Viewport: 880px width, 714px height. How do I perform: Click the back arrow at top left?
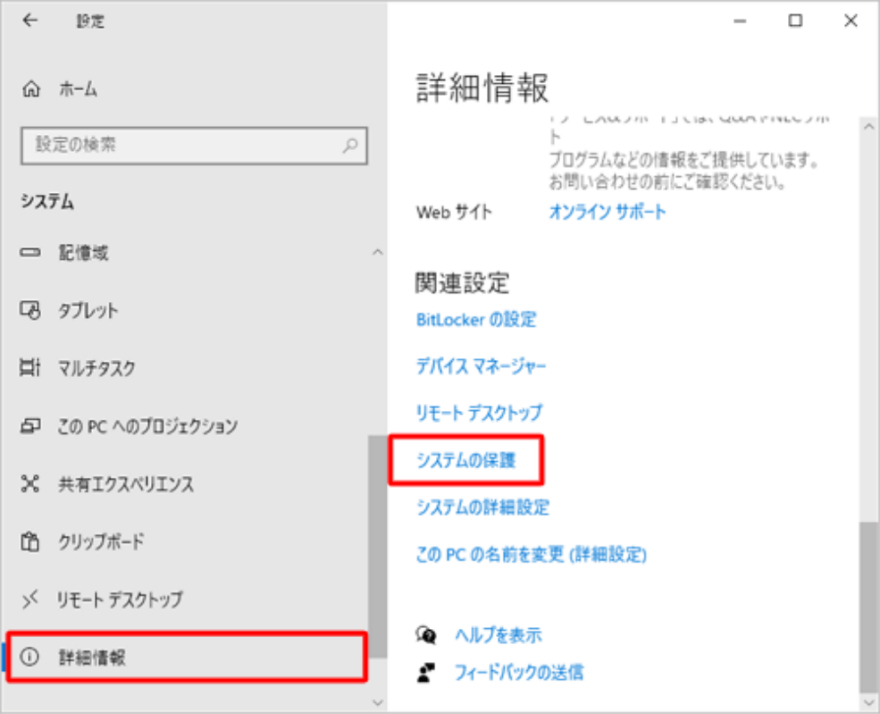[29, 20]
